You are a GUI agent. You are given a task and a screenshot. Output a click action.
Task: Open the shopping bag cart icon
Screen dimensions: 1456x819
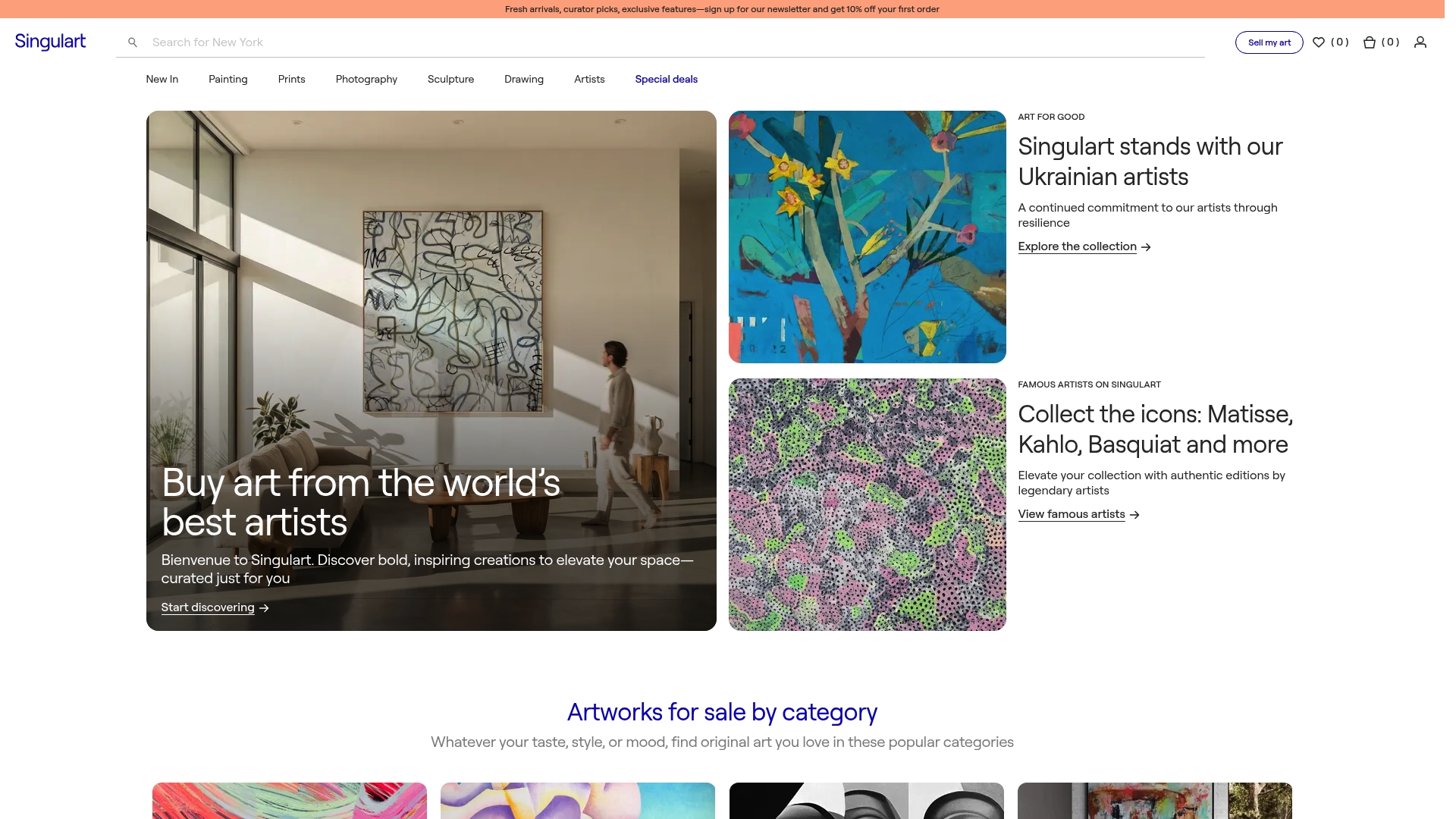tap(1370, 42)
